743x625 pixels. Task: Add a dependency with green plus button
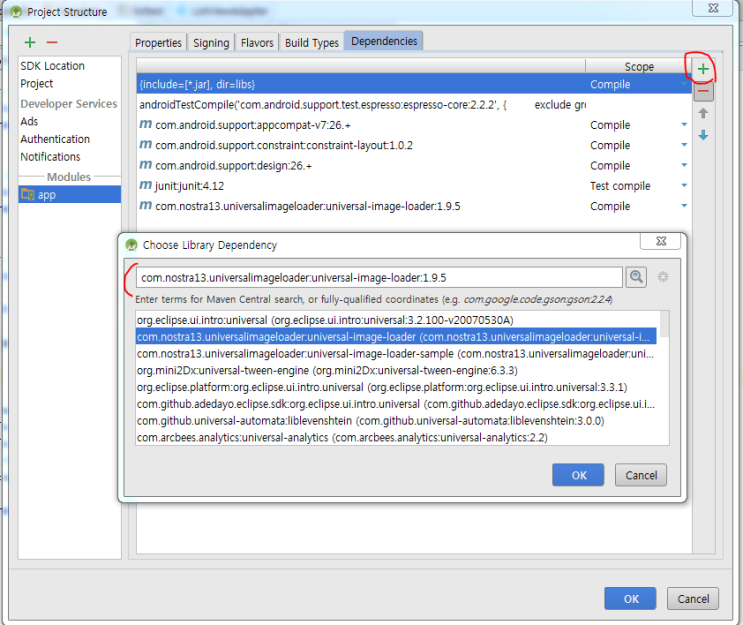[703, 69]
